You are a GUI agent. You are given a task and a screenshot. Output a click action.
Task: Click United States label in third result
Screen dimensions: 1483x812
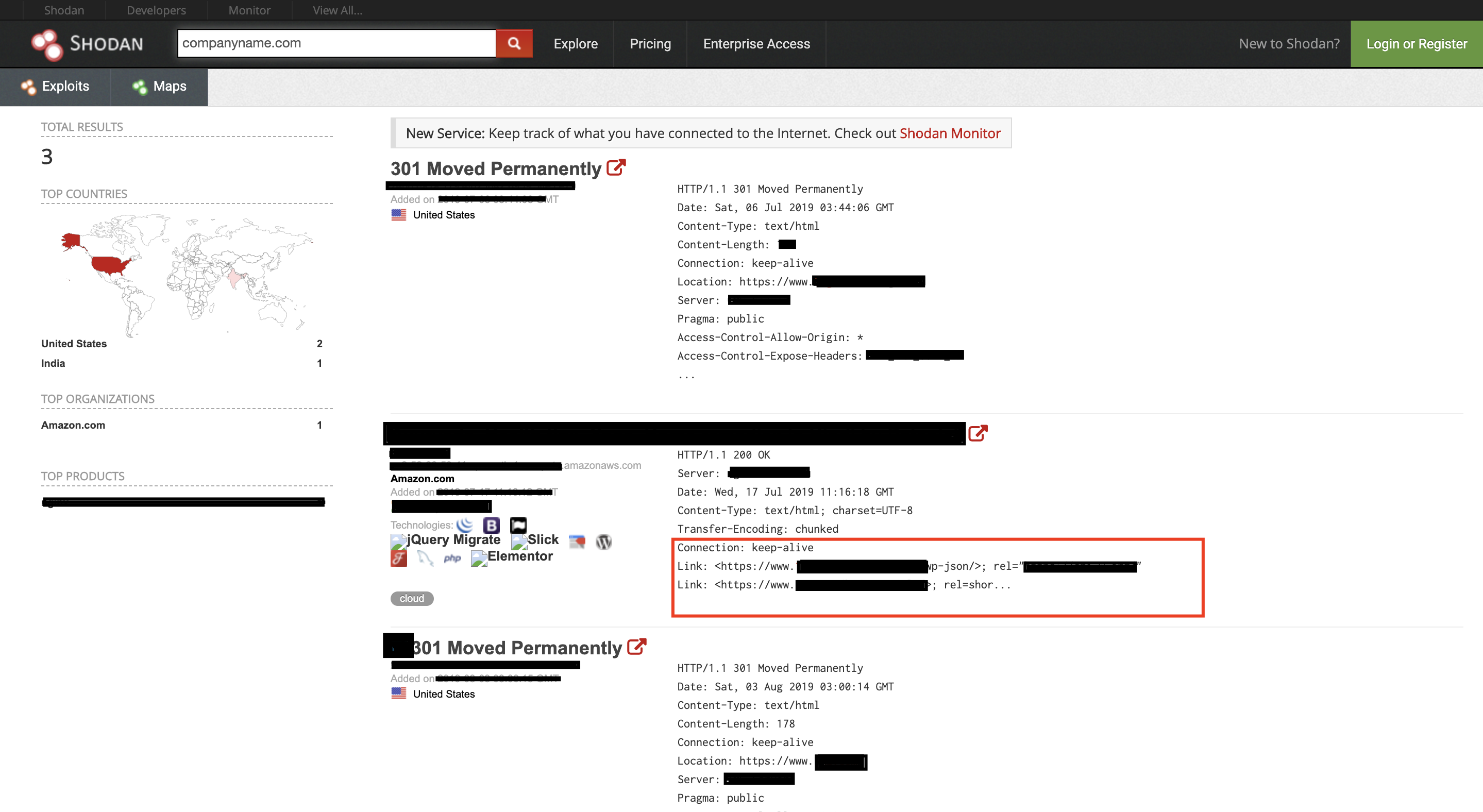443,694
